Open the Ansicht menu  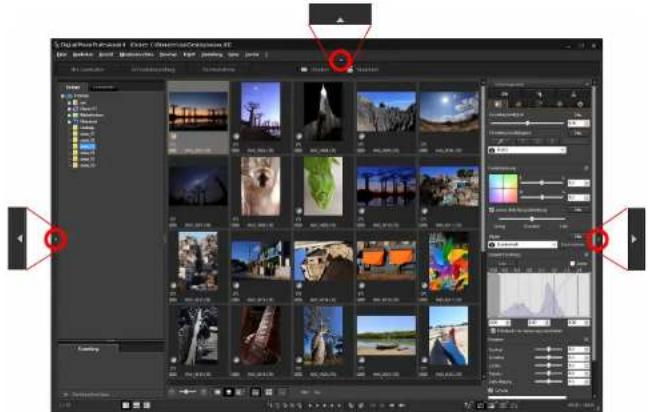(x=106, y=55)
